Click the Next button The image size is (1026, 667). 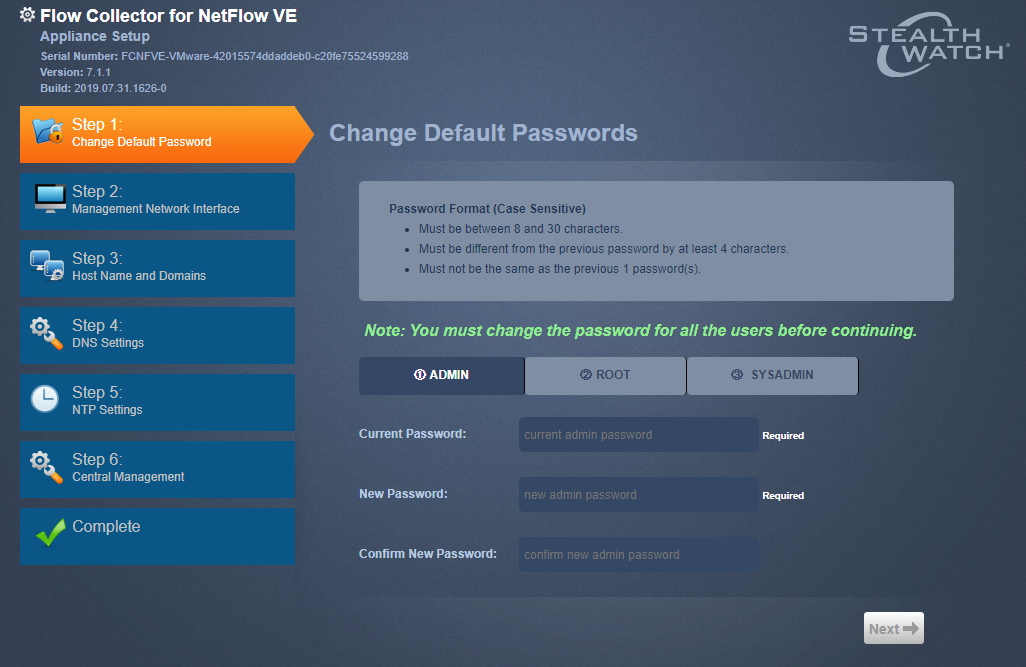tap(893, 628)
